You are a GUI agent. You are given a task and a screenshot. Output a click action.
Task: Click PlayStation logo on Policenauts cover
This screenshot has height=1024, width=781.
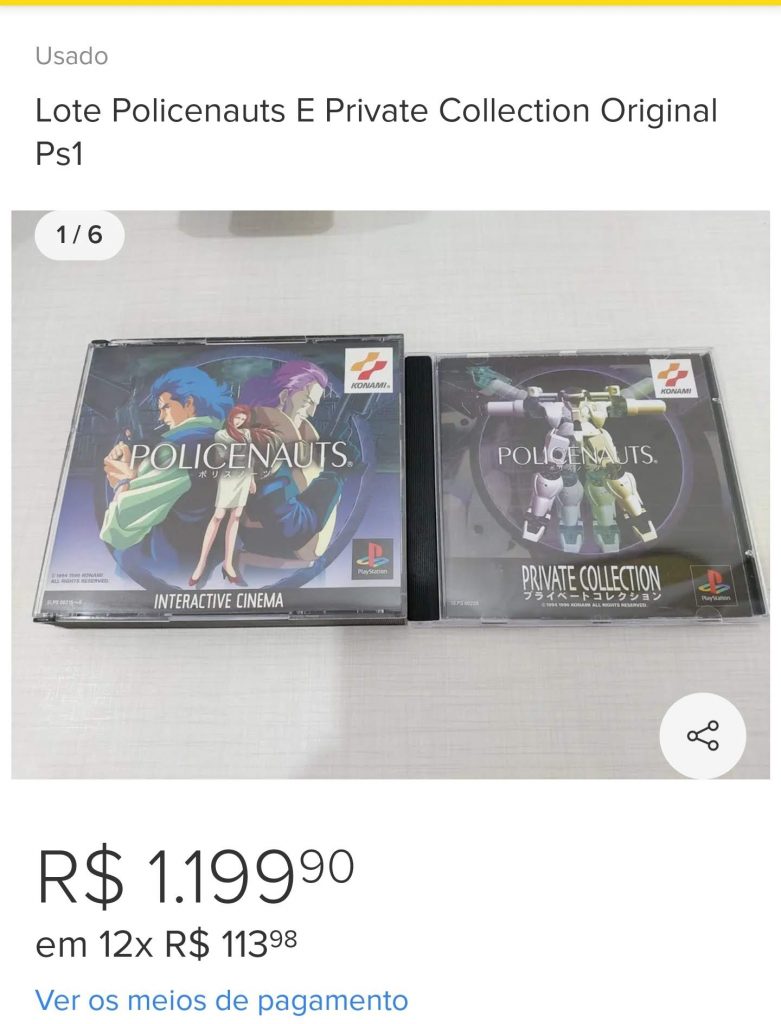[372, 558]
